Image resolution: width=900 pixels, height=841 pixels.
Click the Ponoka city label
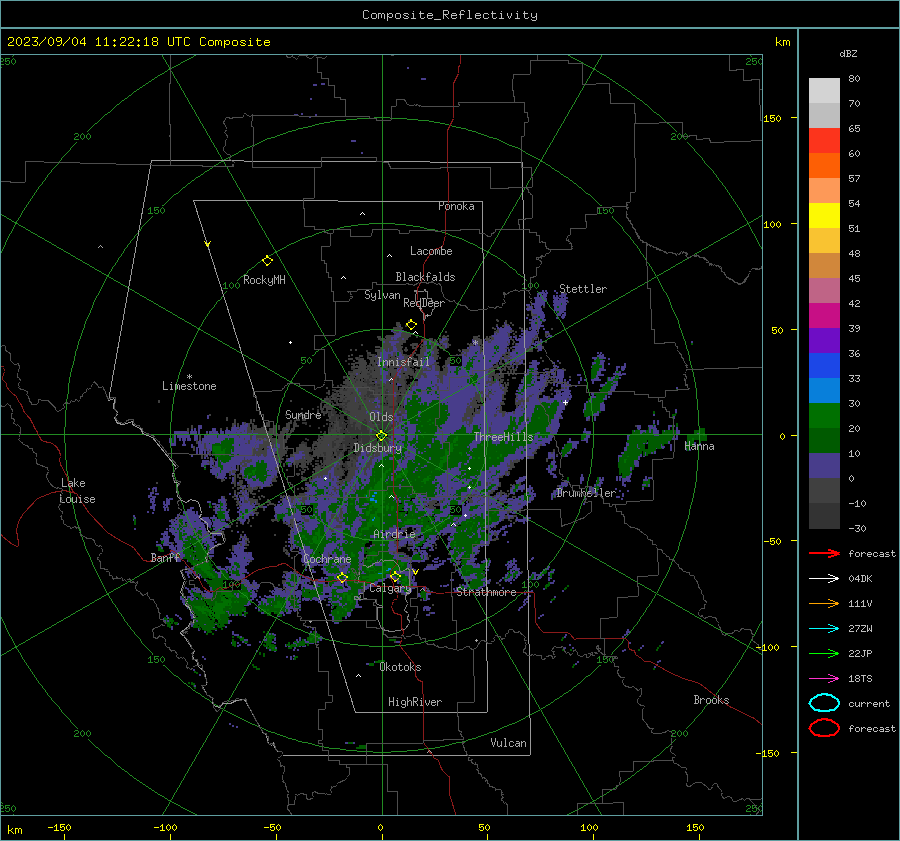click(456, 206)
